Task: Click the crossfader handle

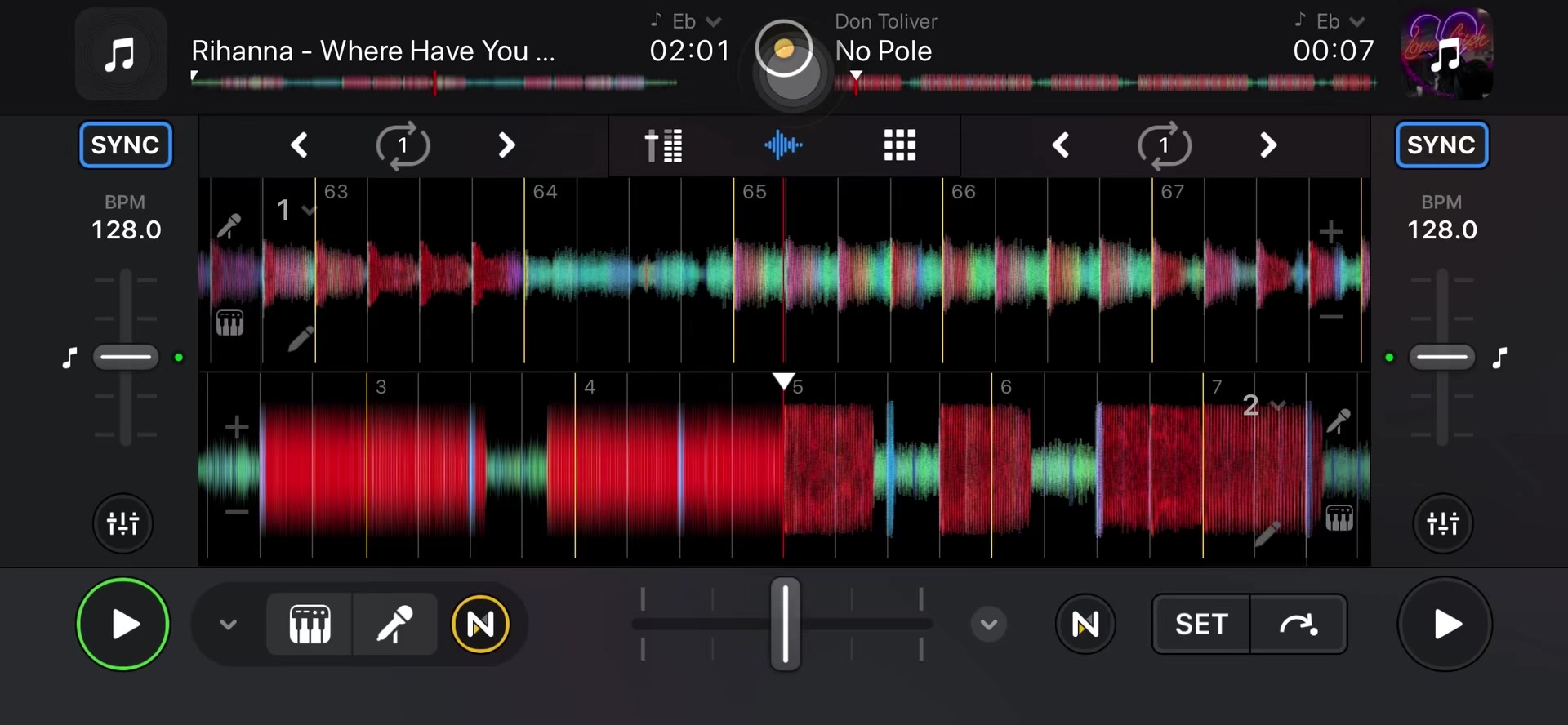Action: (x=786, y=624)
